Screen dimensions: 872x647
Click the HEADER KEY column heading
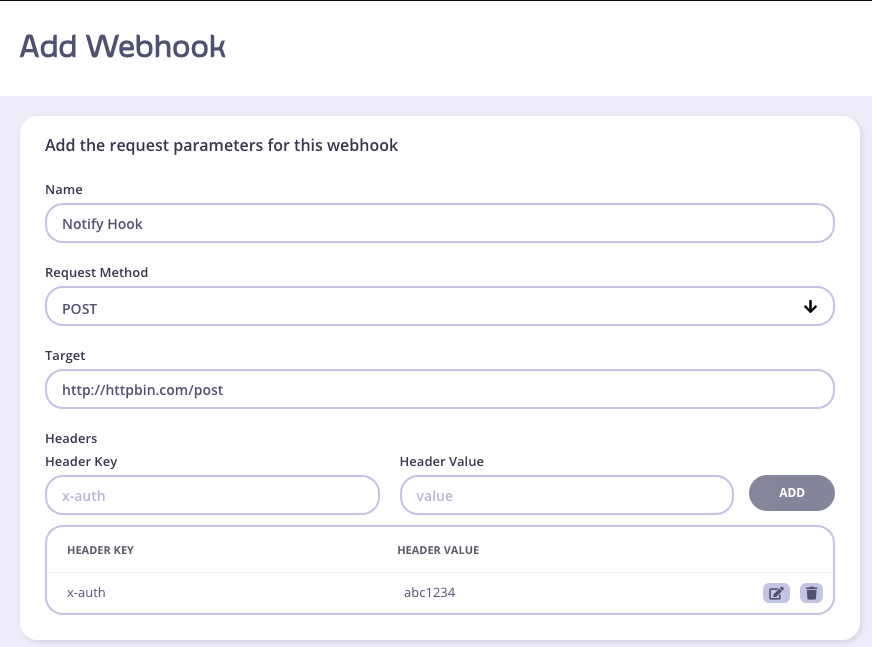(100, 550)
